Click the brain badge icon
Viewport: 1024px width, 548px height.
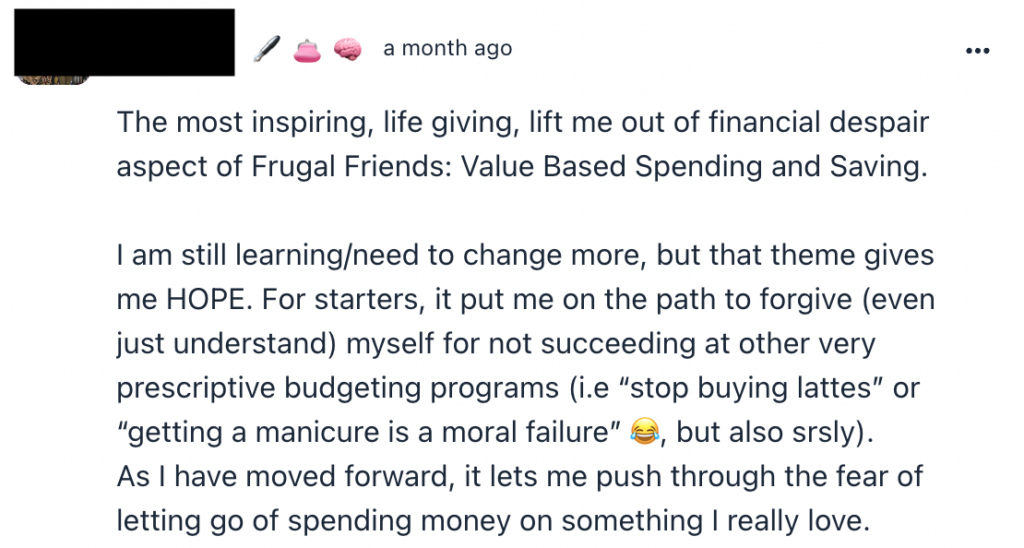(346, 48)
